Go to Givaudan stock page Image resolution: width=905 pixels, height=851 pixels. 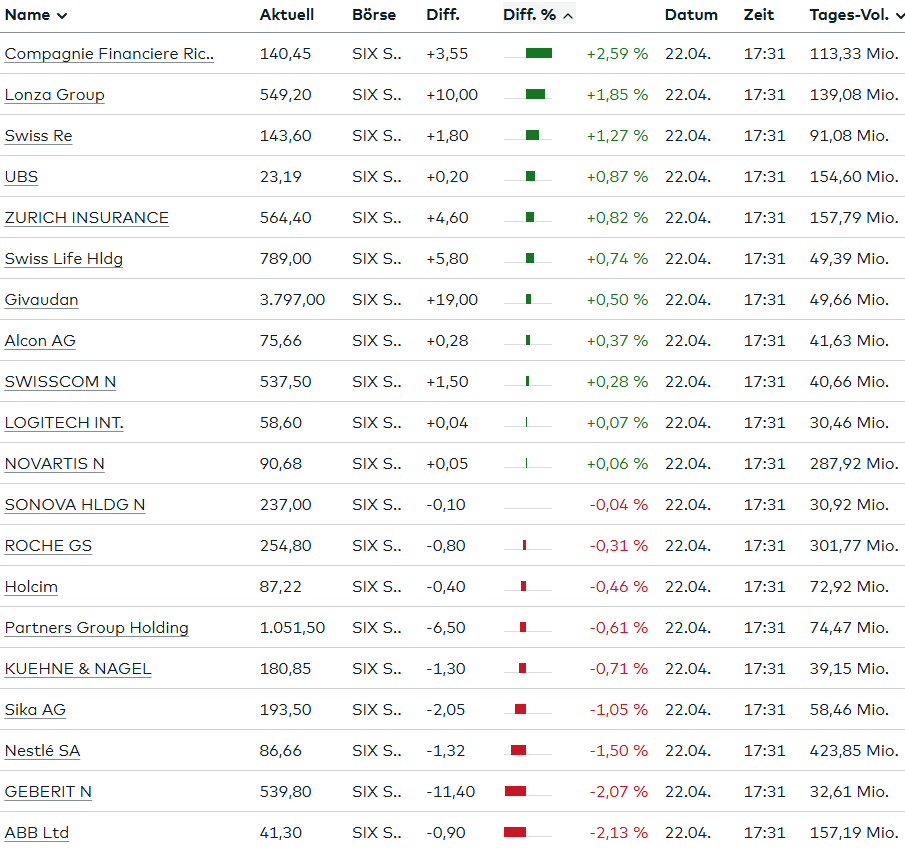pyautogui.click(x=42, y=300)
